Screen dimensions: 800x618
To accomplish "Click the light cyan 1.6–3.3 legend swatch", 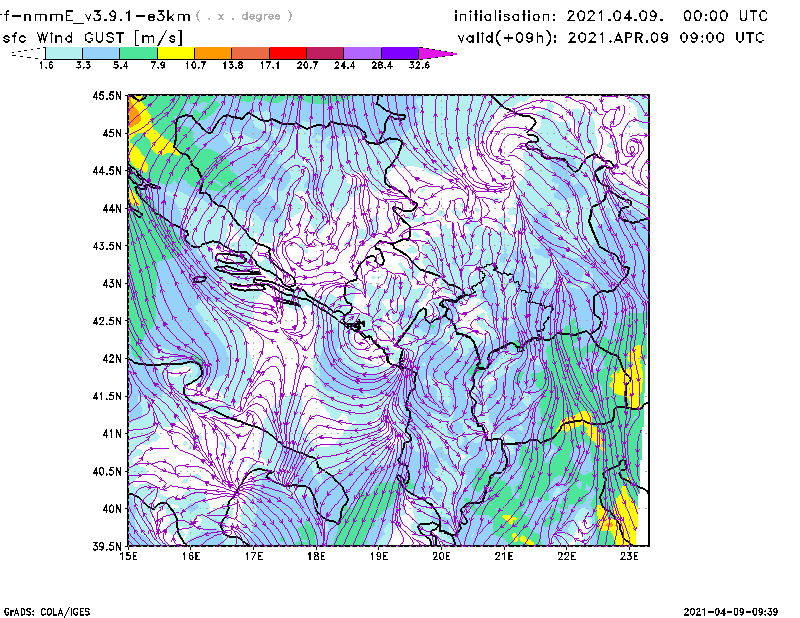I will 64,53.
